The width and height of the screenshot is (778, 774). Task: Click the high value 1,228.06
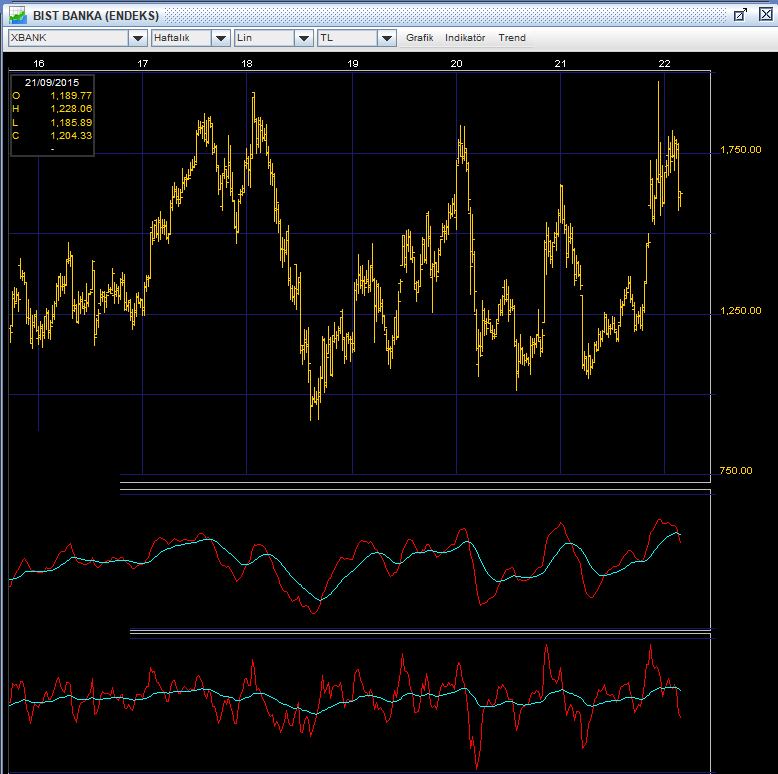point(71,108)
